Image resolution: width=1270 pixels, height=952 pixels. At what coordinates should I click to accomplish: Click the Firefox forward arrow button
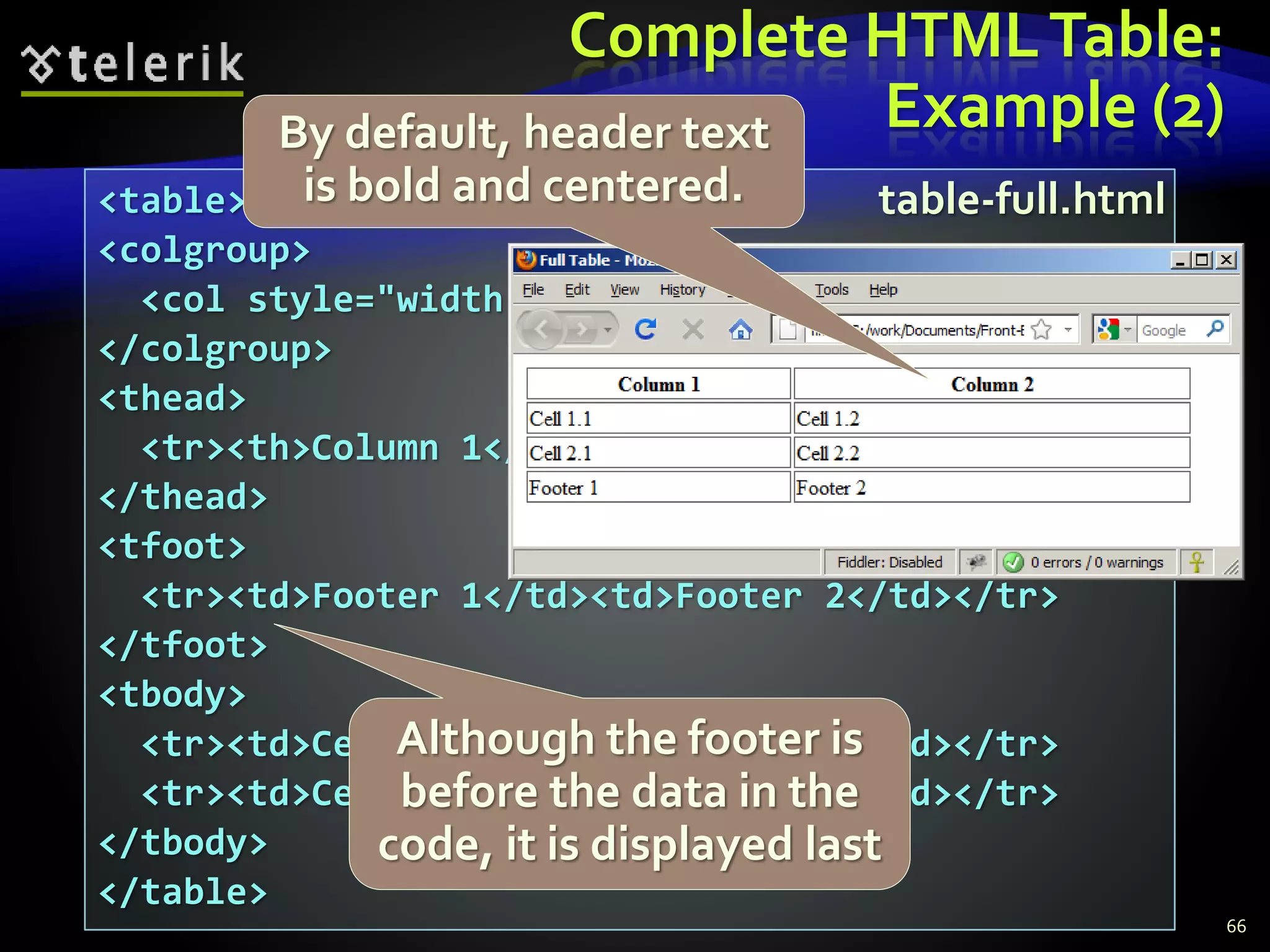[582, 330]
